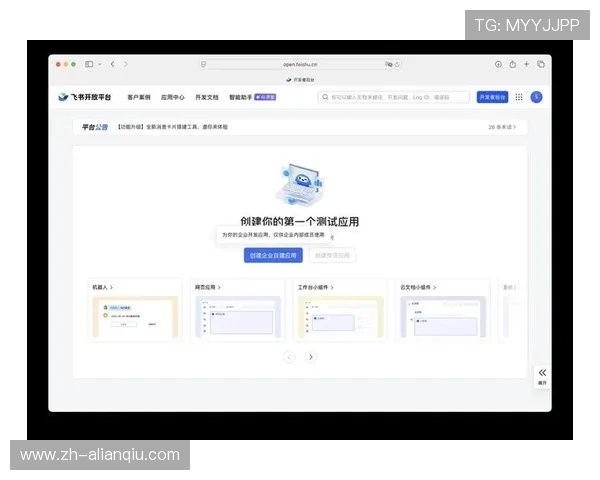Select the 开发者后台 browser tab
600x480 pixels.
300,80
